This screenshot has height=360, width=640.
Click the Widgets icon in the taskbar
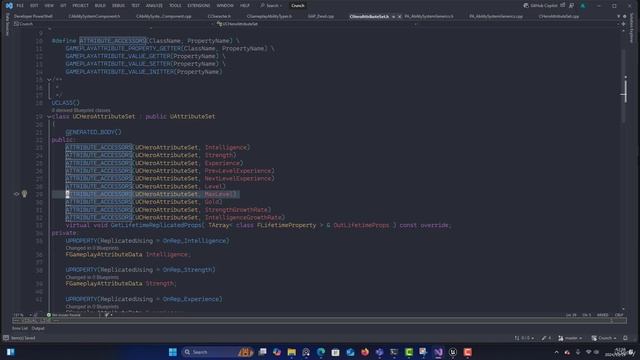click(x=11, y=352)
